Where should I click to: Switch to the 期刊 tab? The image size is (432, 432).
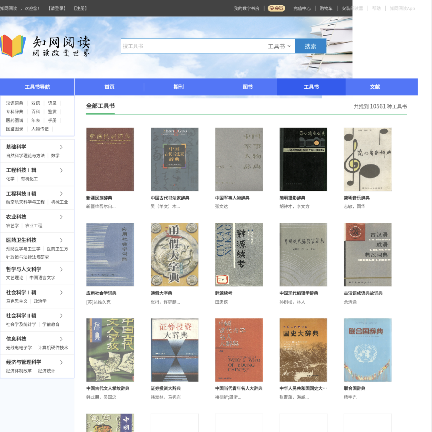179,87
